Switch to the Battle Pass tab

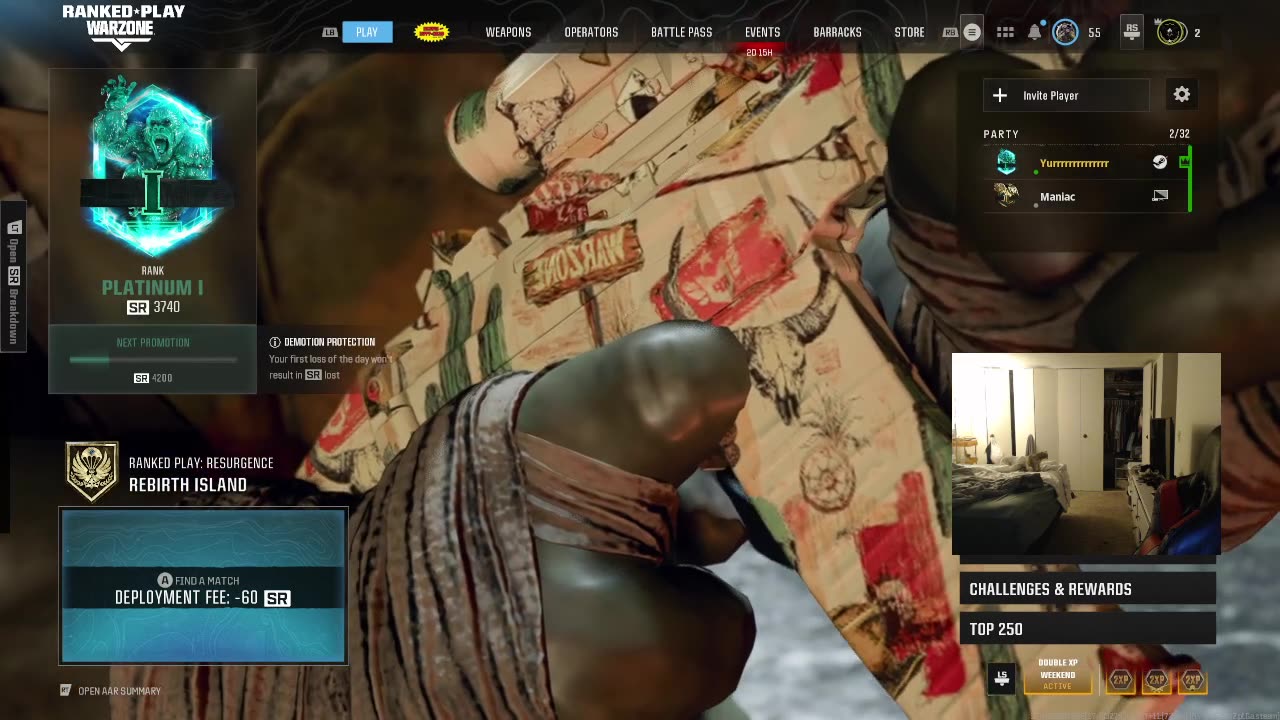click(681, 32)
